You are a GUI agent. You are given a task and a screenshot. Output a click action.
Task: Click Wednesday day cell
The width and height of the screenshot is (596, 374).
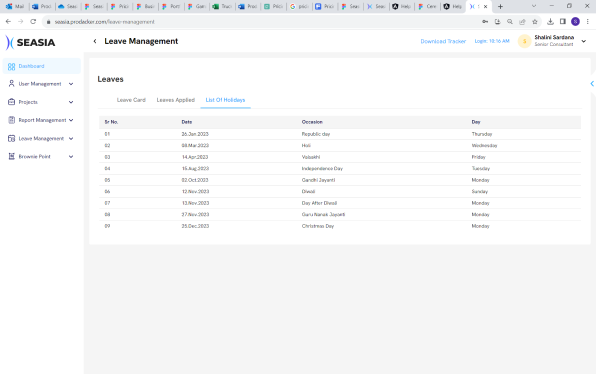pyautogui.click(x=484, y=146)
